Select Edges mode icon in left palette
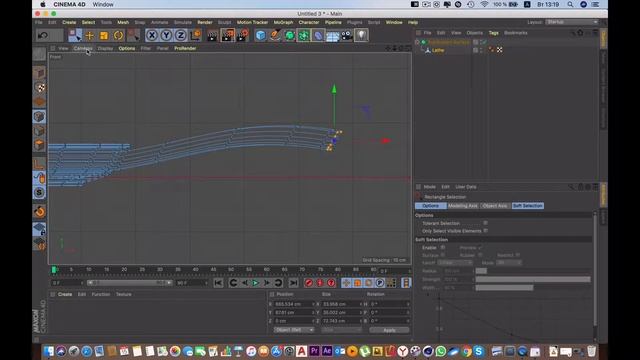This screenshot has height=360, width=640. pos(39,131)
